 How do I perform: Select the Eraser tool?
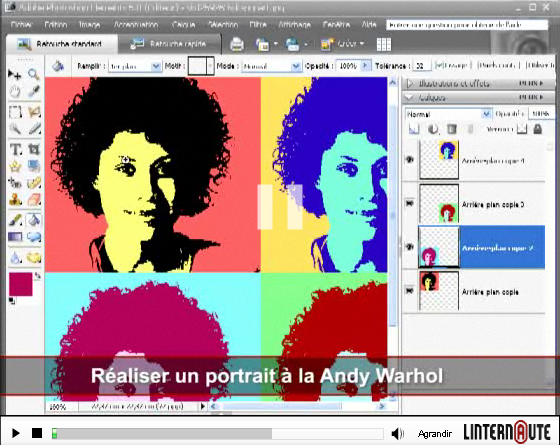(x=34, y=200)
